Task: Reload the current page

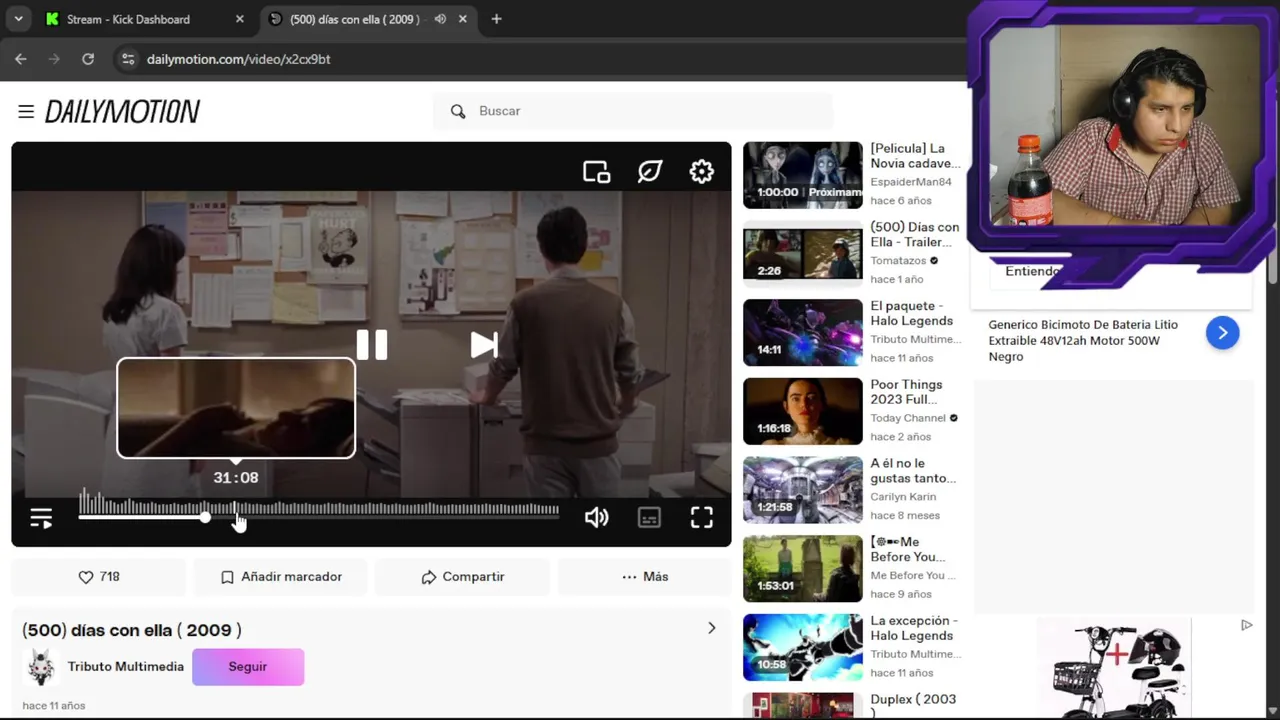Action: point(88,59)
